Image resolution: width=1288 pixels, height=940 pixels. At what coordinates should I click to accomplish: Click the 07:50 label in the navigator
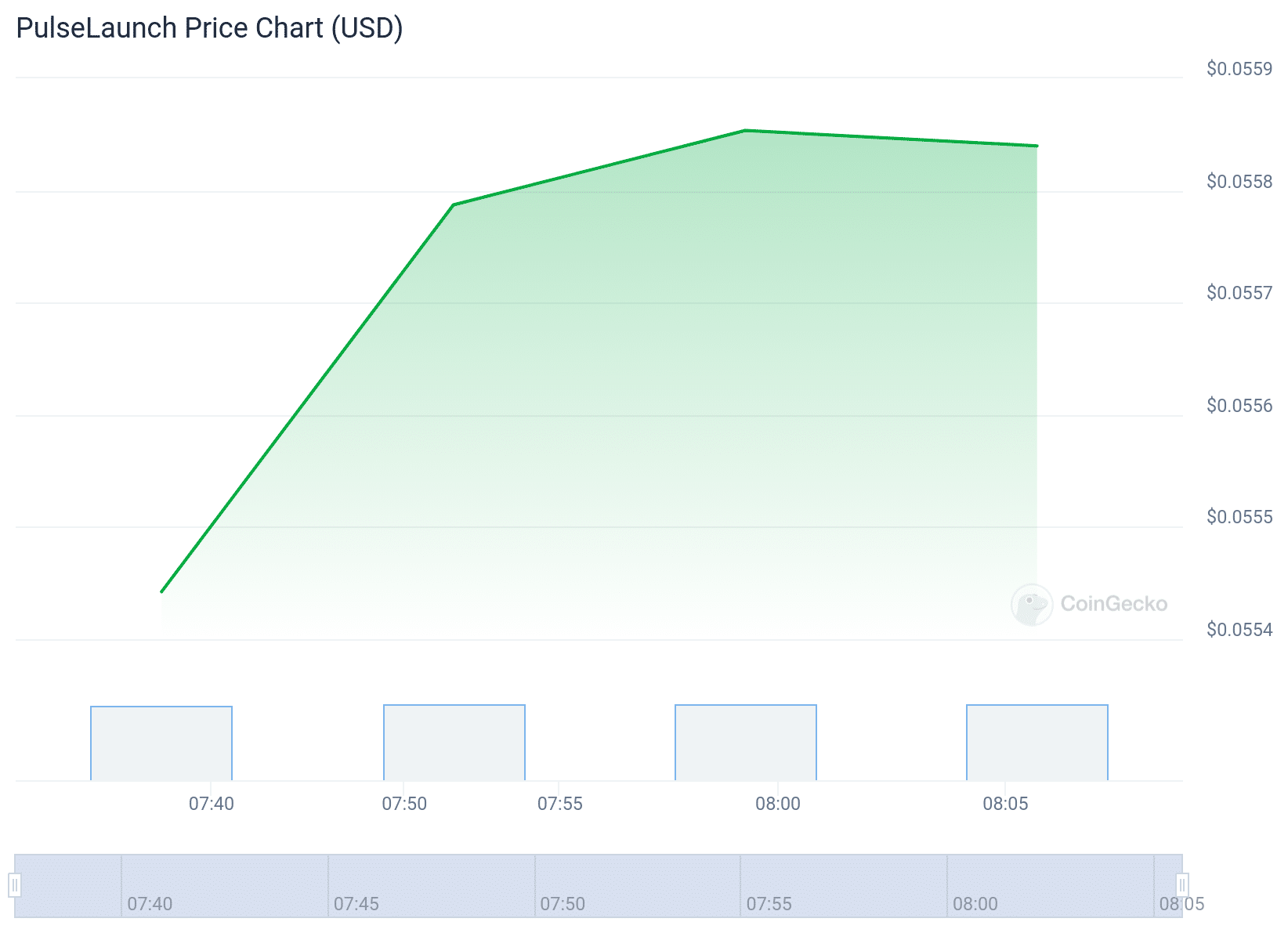coord(563,904)
